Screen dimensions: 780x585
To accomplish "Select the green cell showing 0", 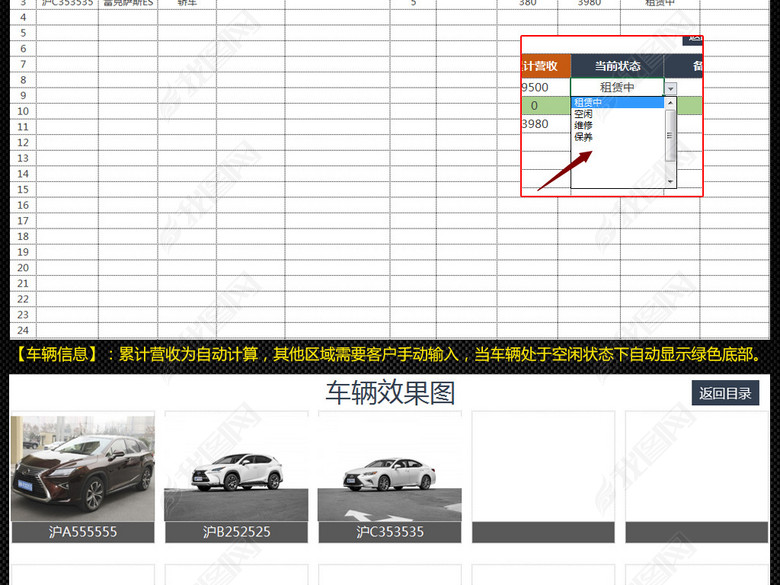I will 546,105.
